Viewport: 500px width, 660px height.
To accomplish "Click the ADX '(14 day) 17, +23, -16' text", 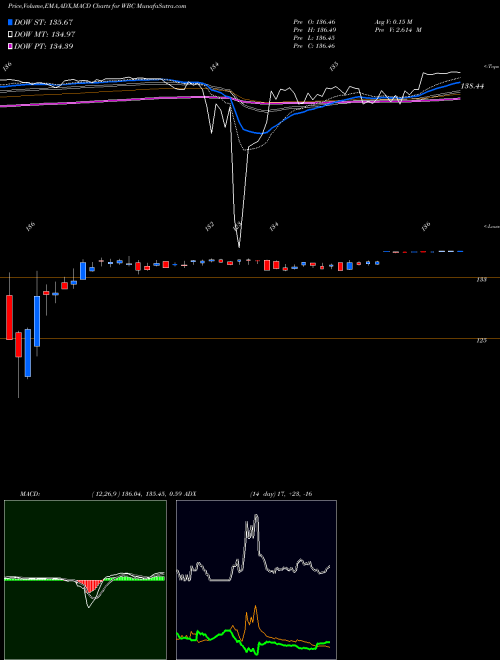I will (x=280, y=494).
